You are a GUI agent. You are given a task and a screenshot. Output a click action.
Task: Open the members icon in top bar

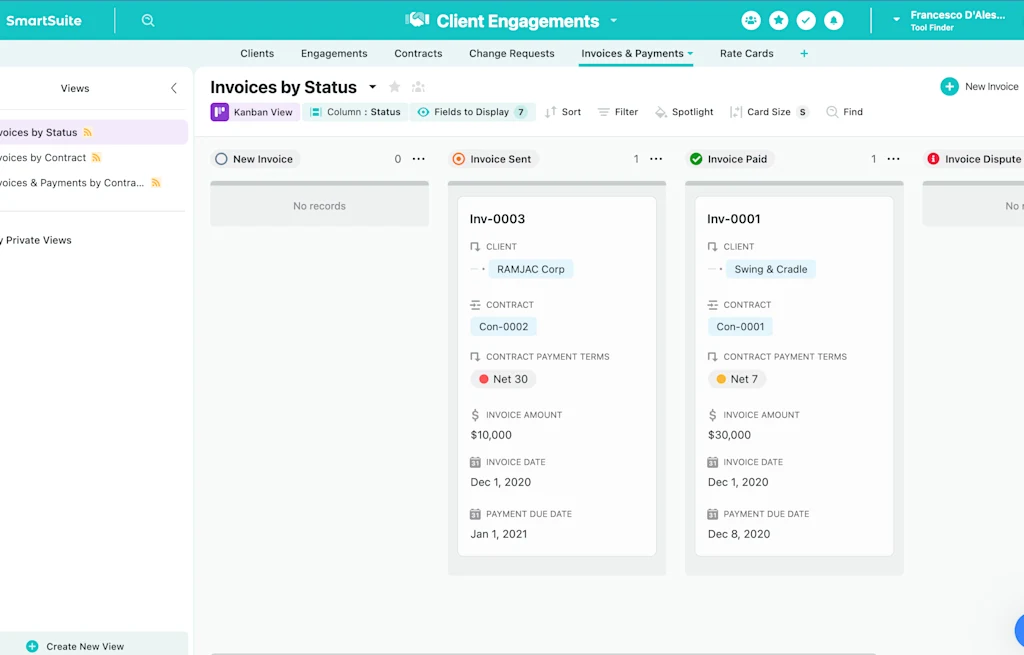[751, 20]
